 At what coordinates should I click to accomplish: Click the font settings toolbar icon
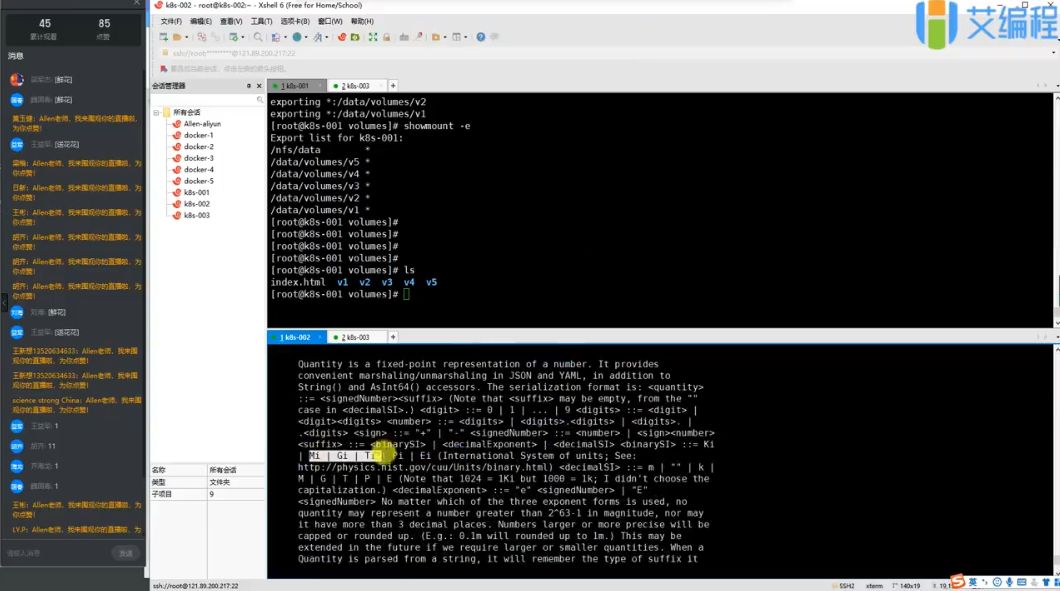click(317, 37)
